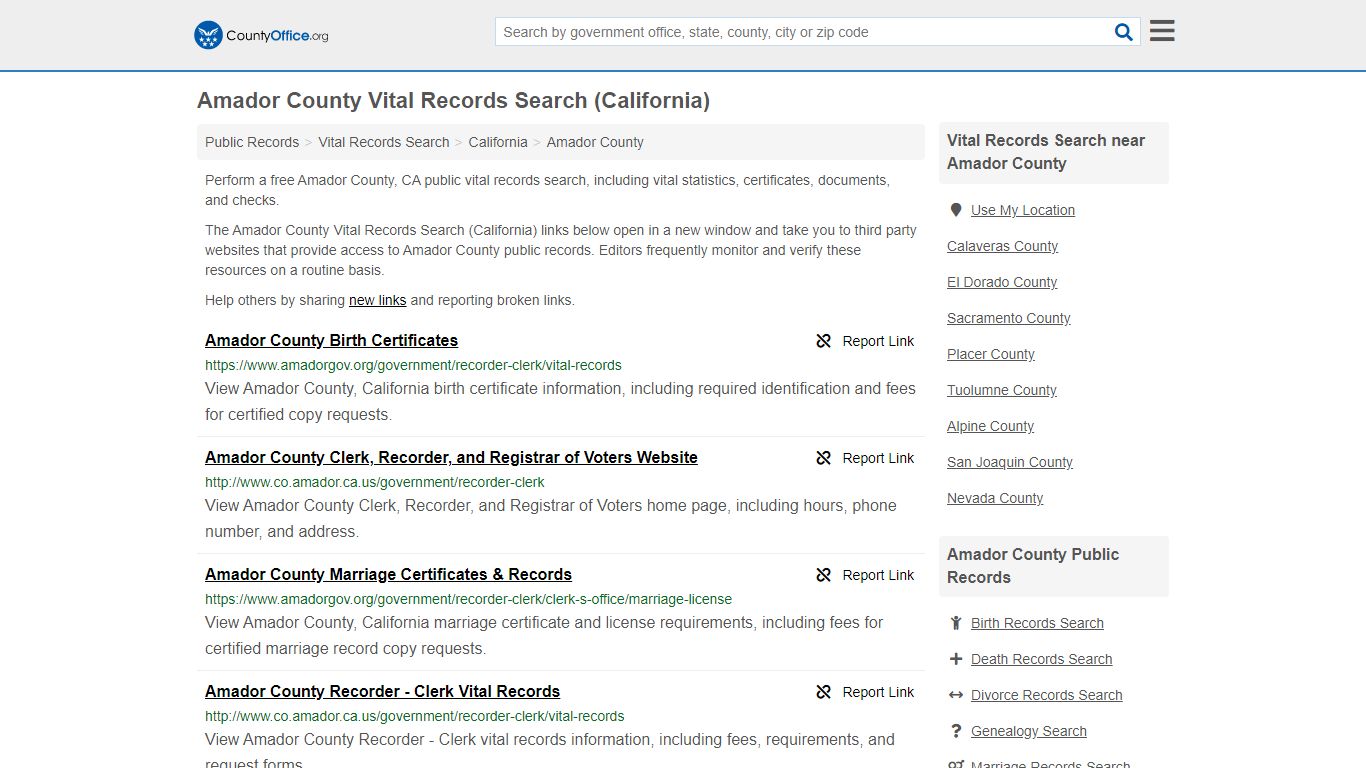Viewport: 1366px width, 768px height.
Task: Visit co.amador.ca.us vital-records URL
Action: tap(415, 716)
